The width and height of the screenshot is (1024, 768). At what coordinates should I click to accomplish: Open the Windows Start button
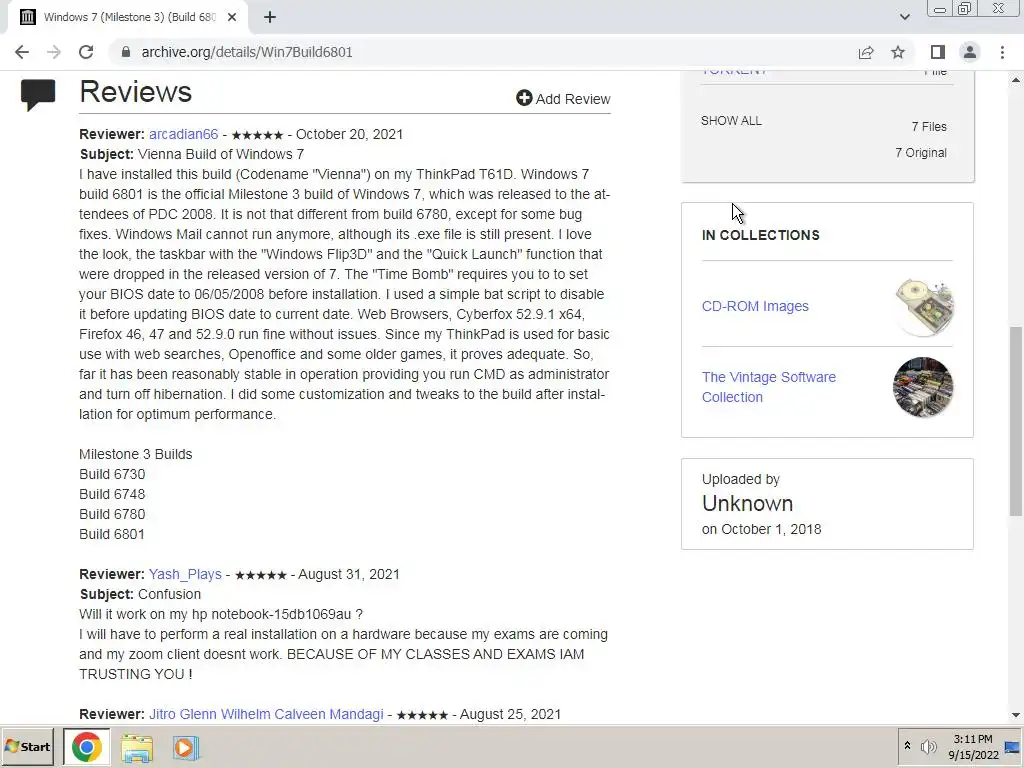(x=27, y=747)
